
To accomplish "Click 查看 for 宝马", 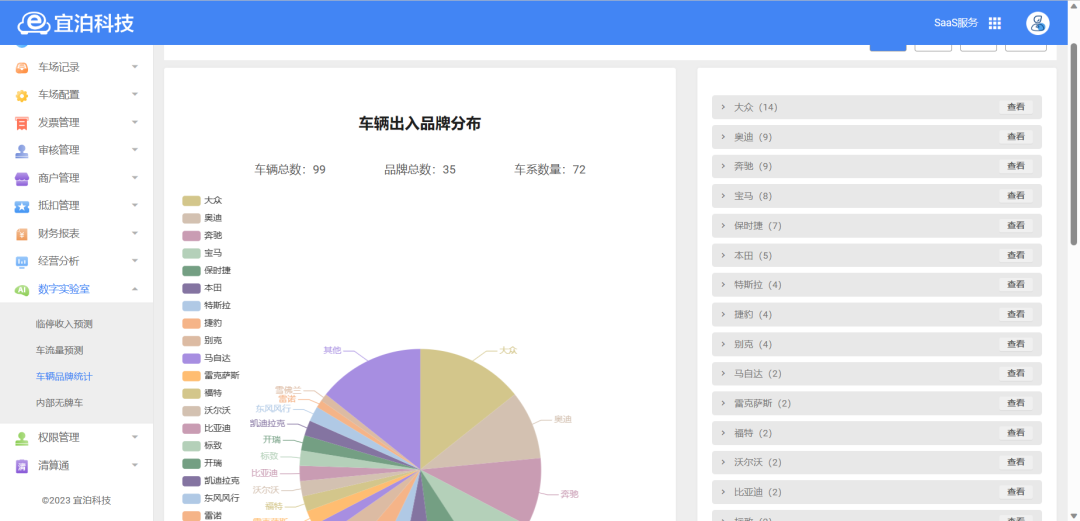I will pos(1016,196).
